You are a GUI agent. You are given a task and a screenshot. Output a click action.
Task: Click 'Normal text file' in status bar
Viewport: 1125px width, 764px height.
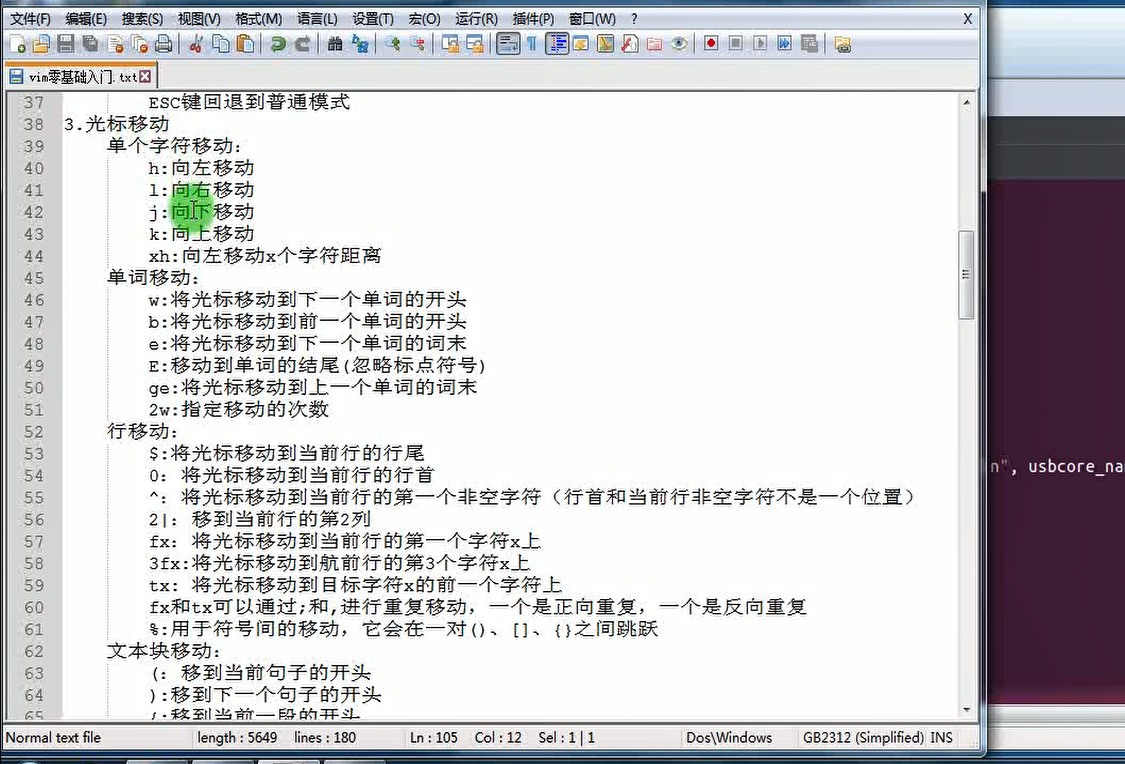tap(53, 737)
